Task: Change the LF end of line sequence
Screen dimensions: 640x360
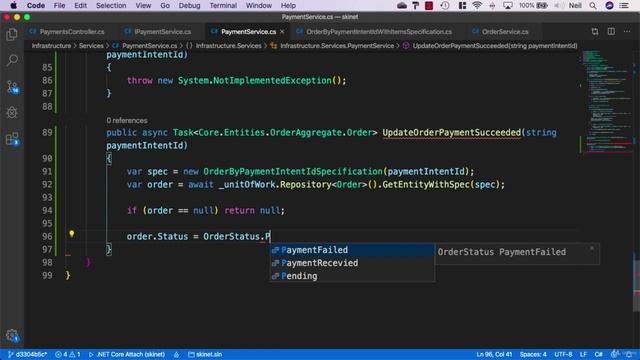Action: click(583, 354)
